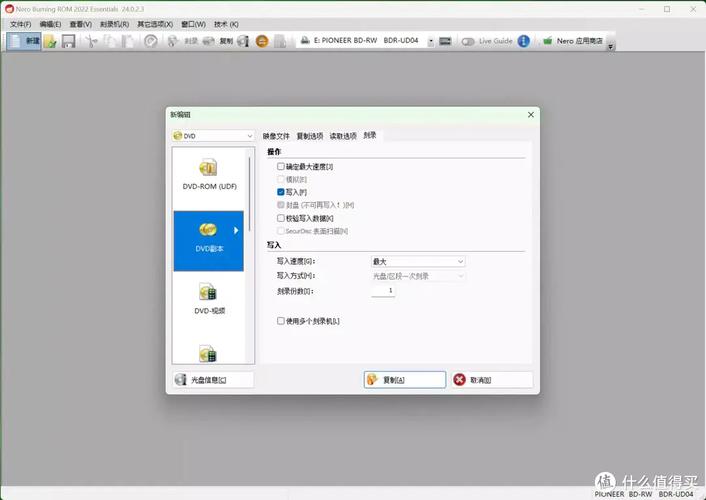Image resolution: width=706 pixels, height=500 pixels.
Task: Click the round gauge icon in toolbar
Action: tap(151, 41)
